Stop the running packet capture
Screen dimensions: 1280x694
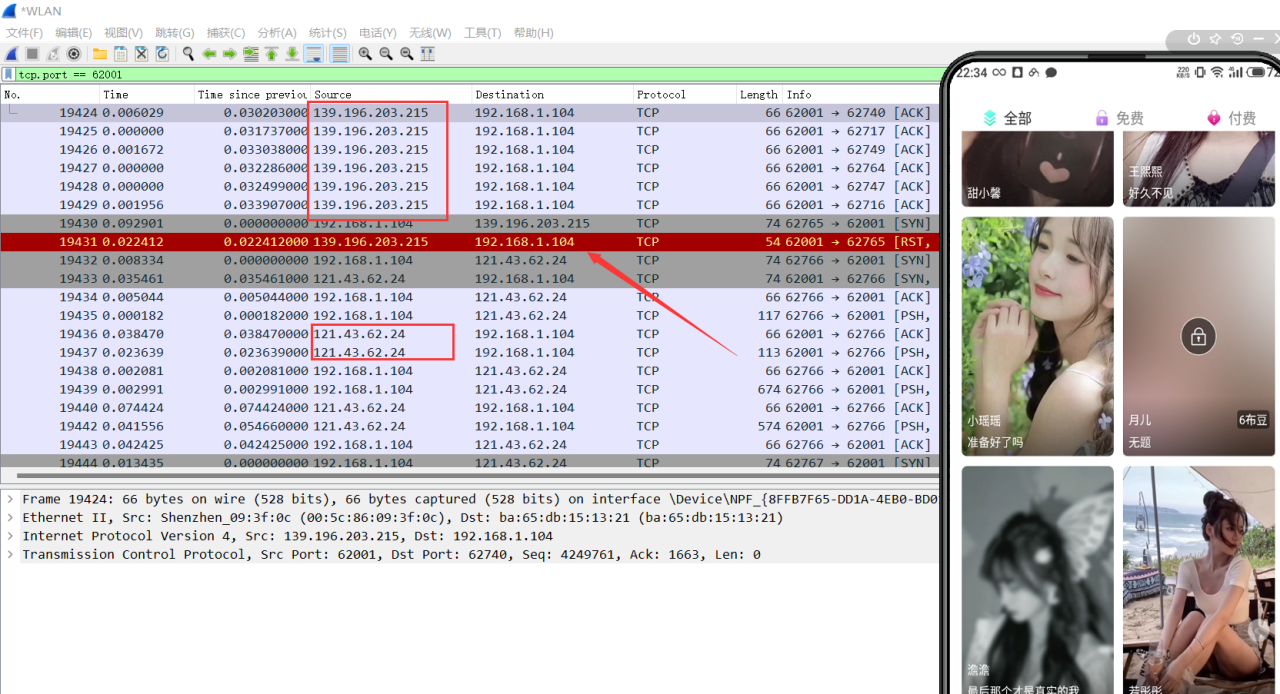(32, 54)
